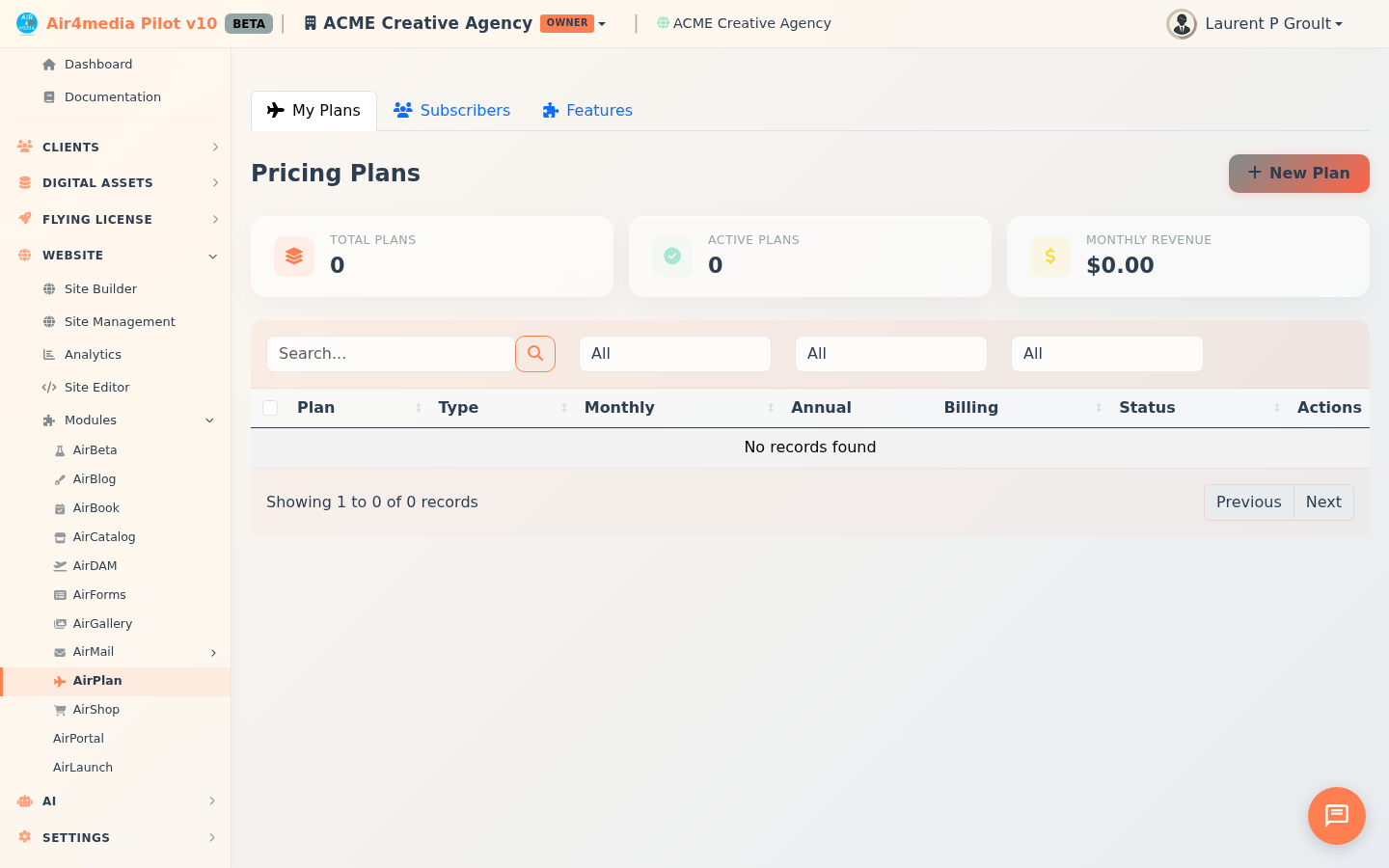This screenshot has height=868, width=1389.
Task: Click into the Search input field
Action: point(390,354)
